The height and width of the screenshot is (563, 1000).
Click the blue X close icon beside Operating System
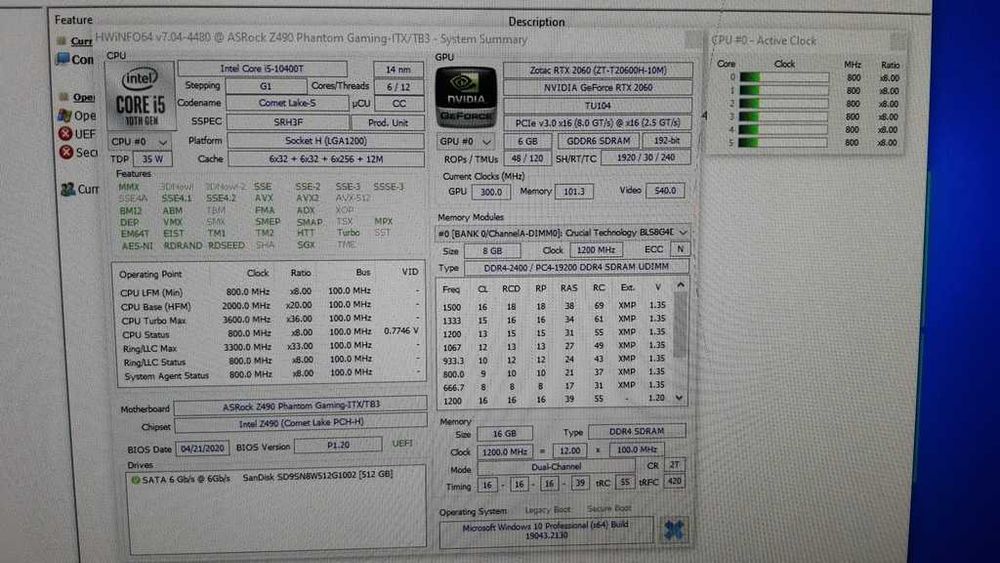[673, 529]
